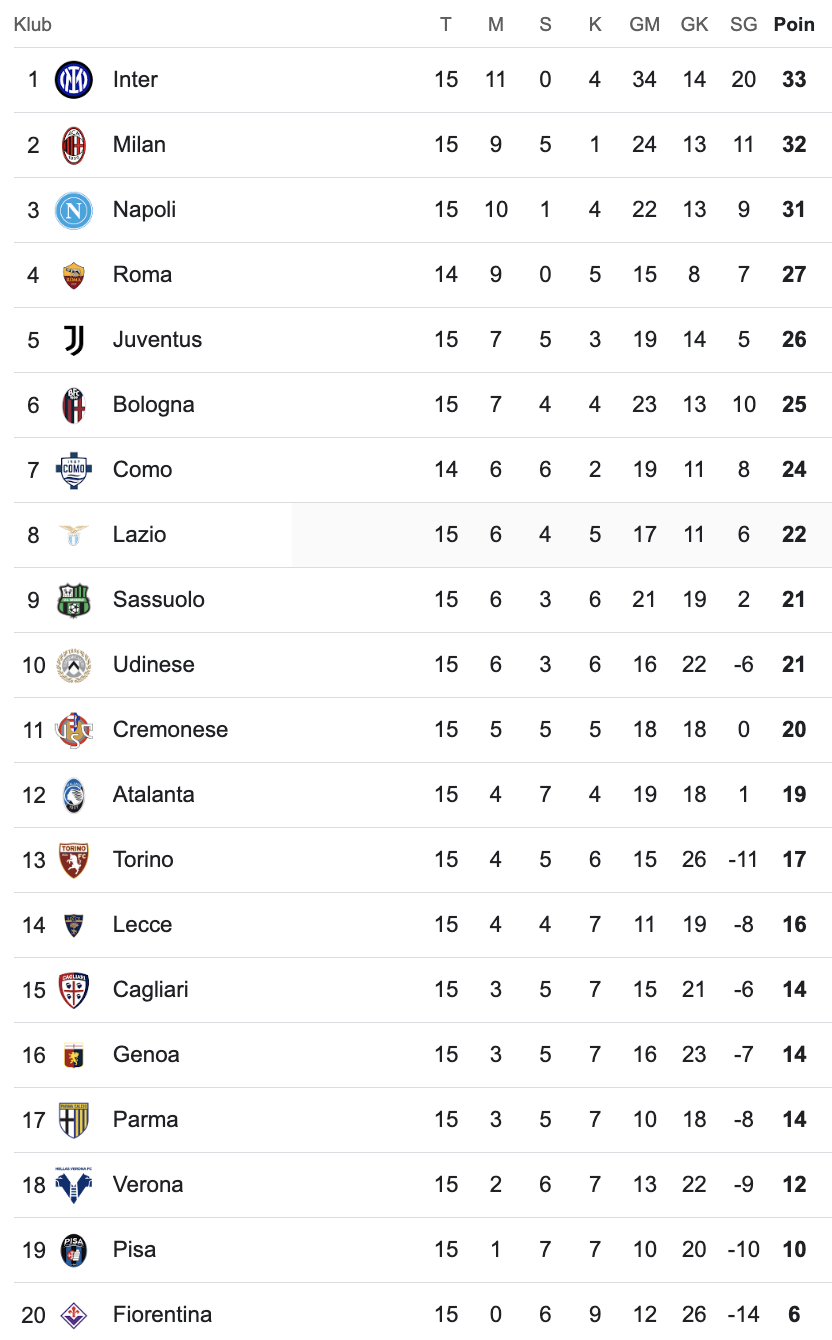Click the SG column header

point(743,24)
